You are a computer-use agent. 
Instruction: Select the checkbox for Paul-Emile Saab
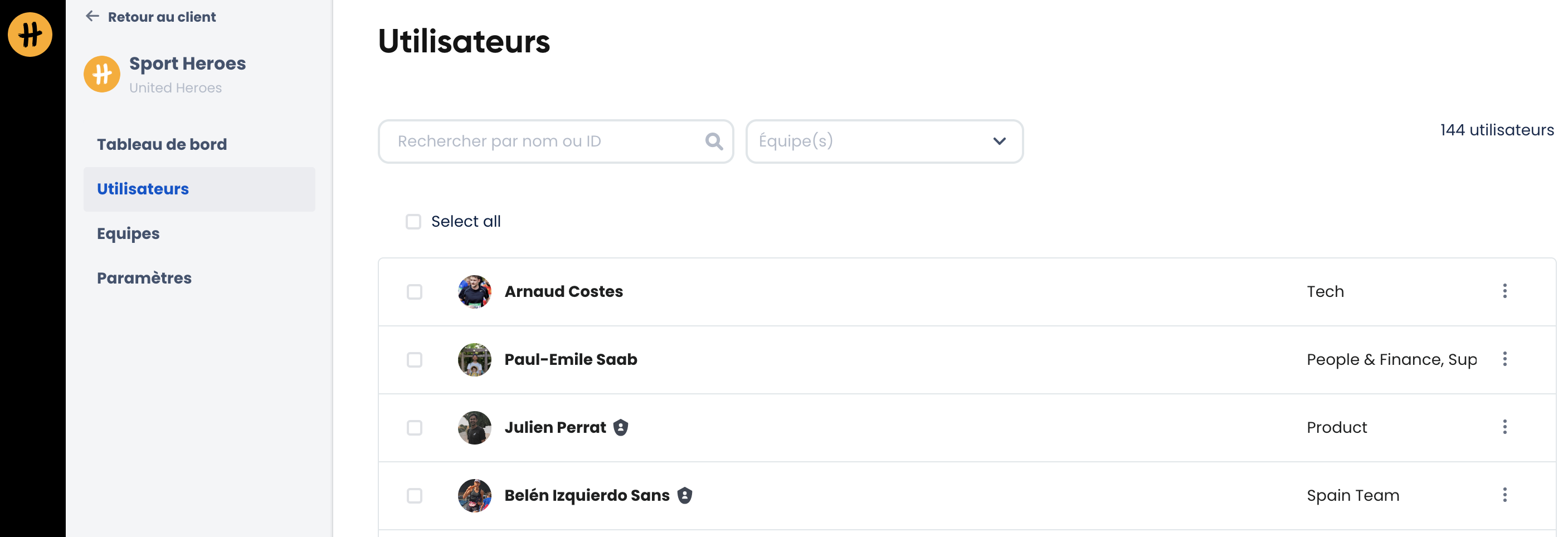tap(415, 360)
